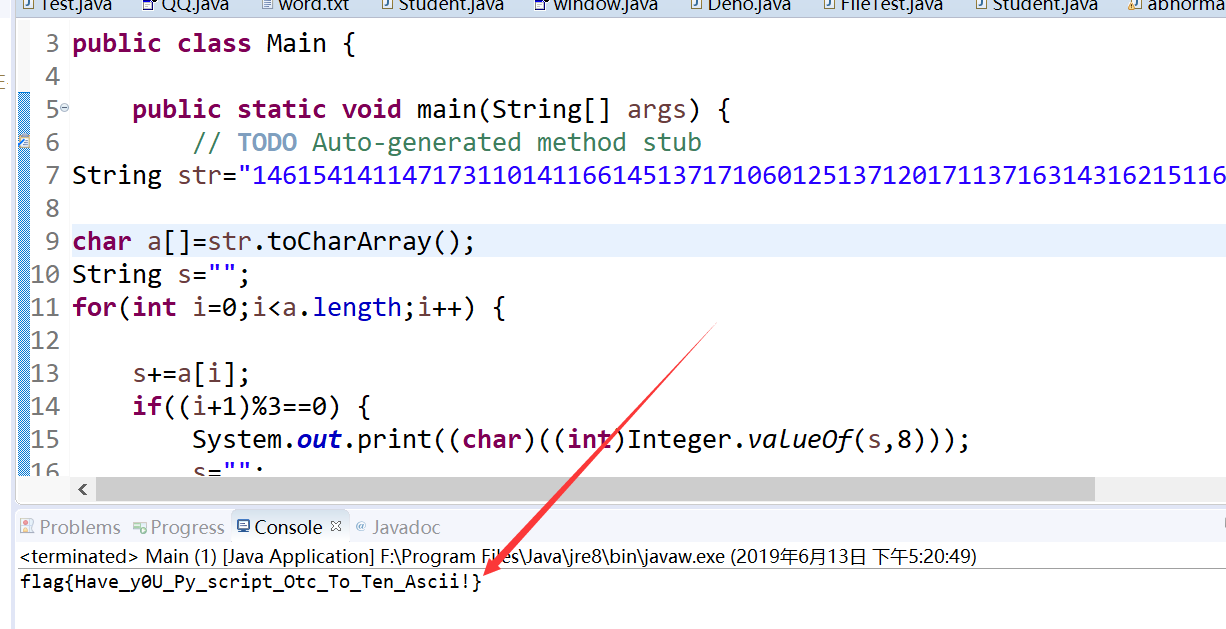Screen dimensions: 1226x629
Task: Click the 'Auto-generated method stub' comment
Action: point(507,143)
